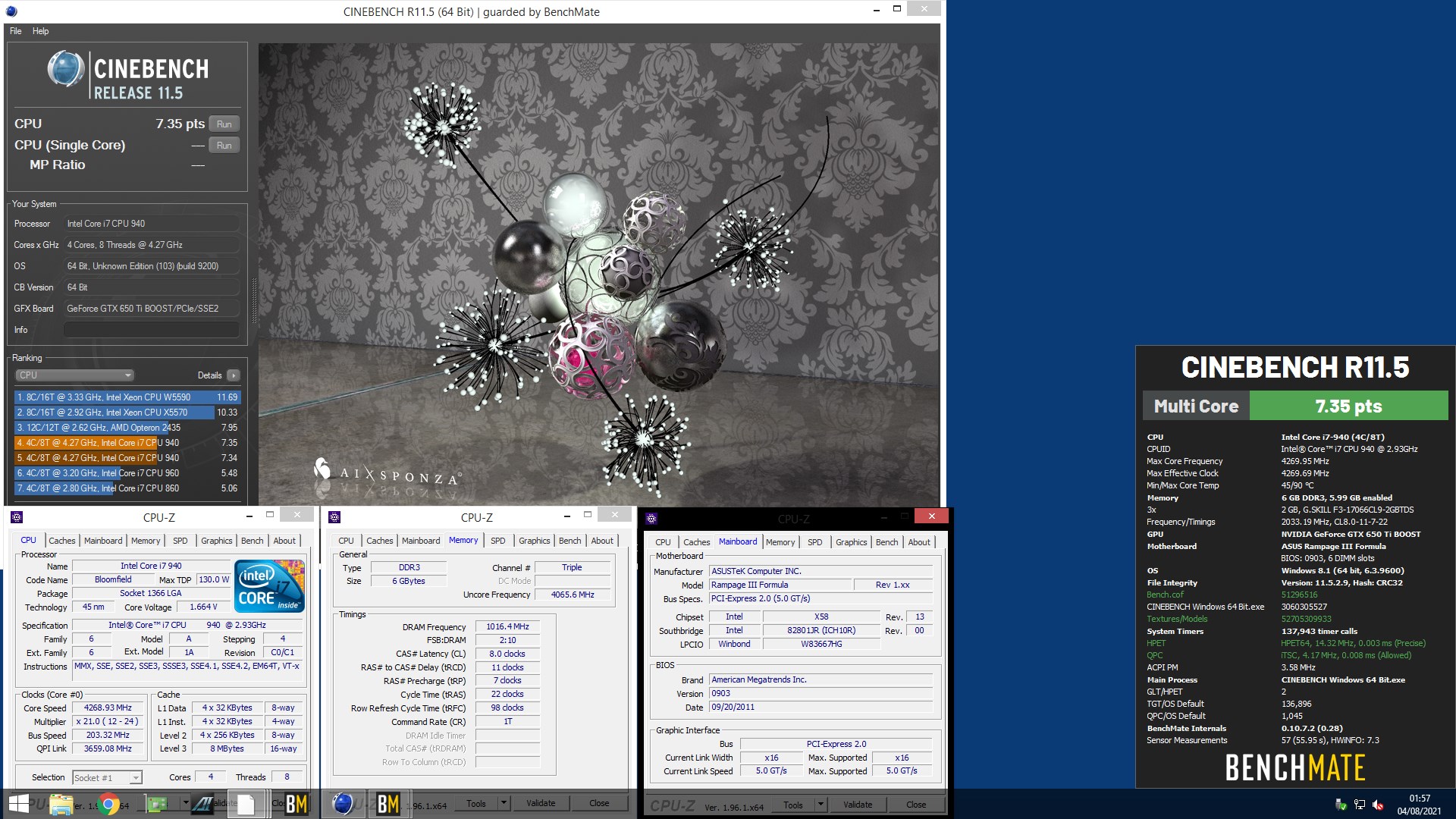Expand the Tools arrow in the Memory CPU-Z window
Screen dimensions: 1456x819
503,803
